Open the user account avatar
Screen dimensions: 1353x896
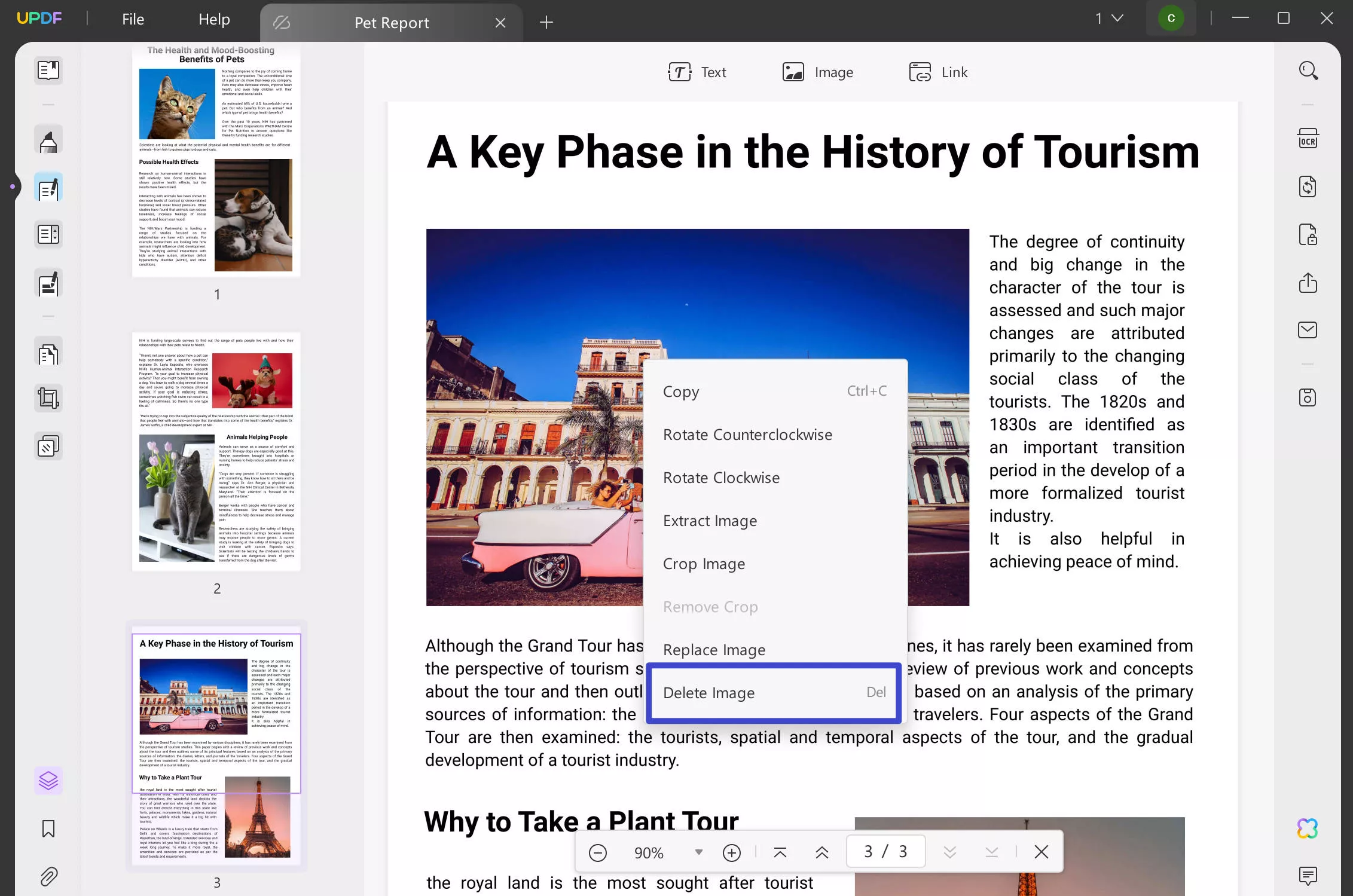point(1171,19)
